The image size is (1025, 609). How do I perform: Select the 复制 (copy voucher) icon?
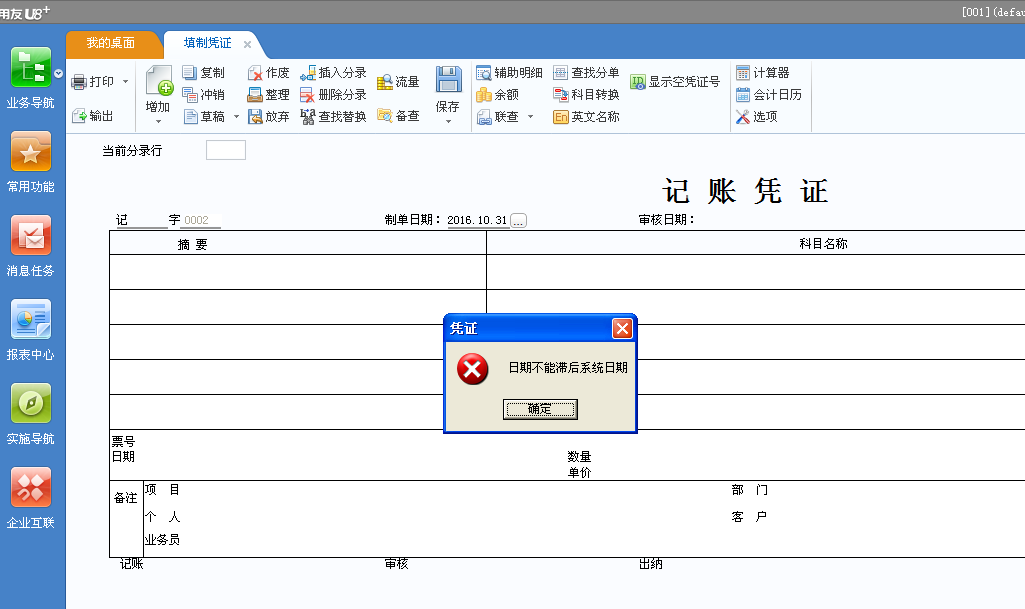[204, 71]
